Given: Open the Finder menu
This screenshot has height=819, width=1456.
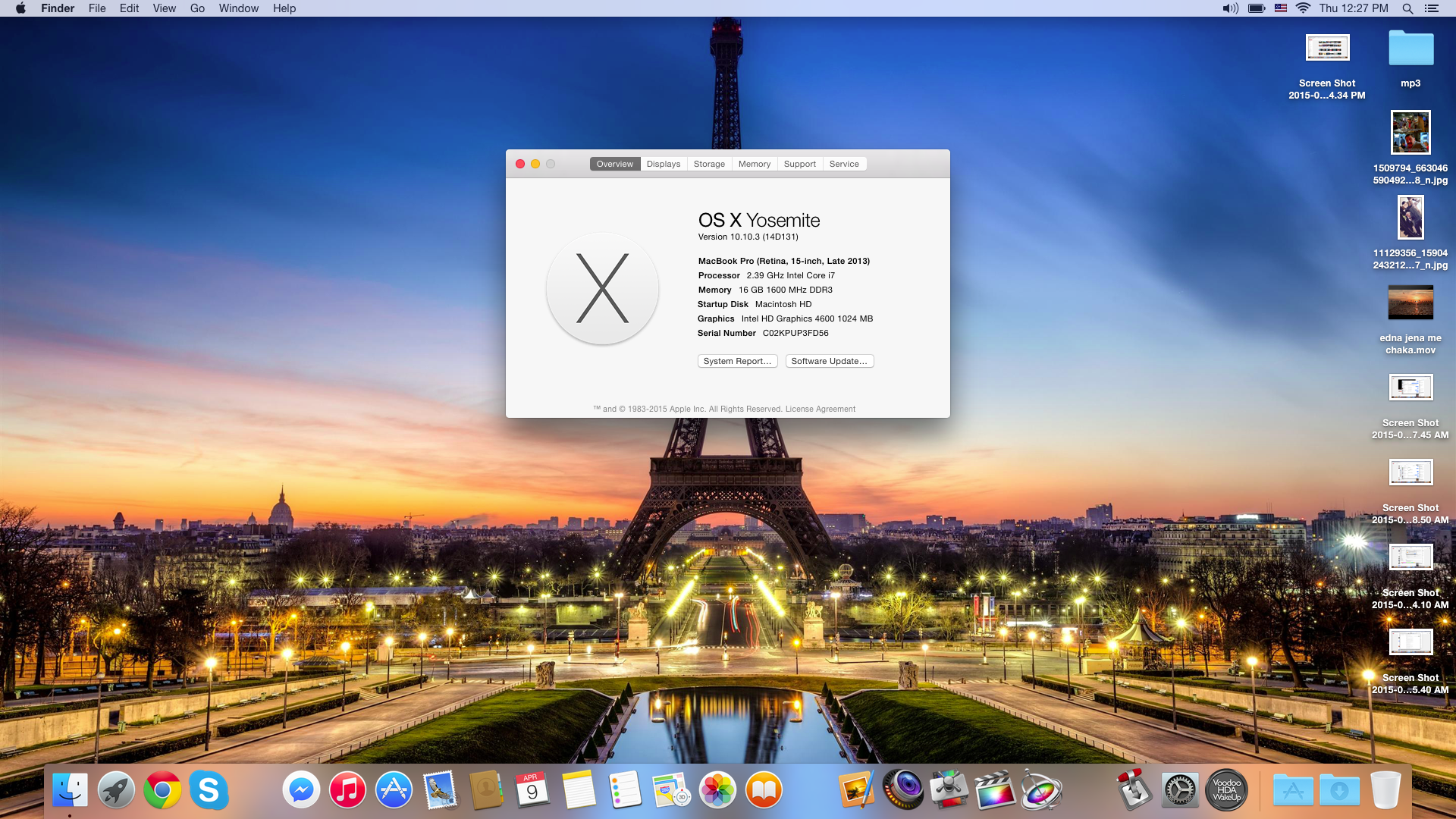Looking at the screenshot, I should click(58, 8).
